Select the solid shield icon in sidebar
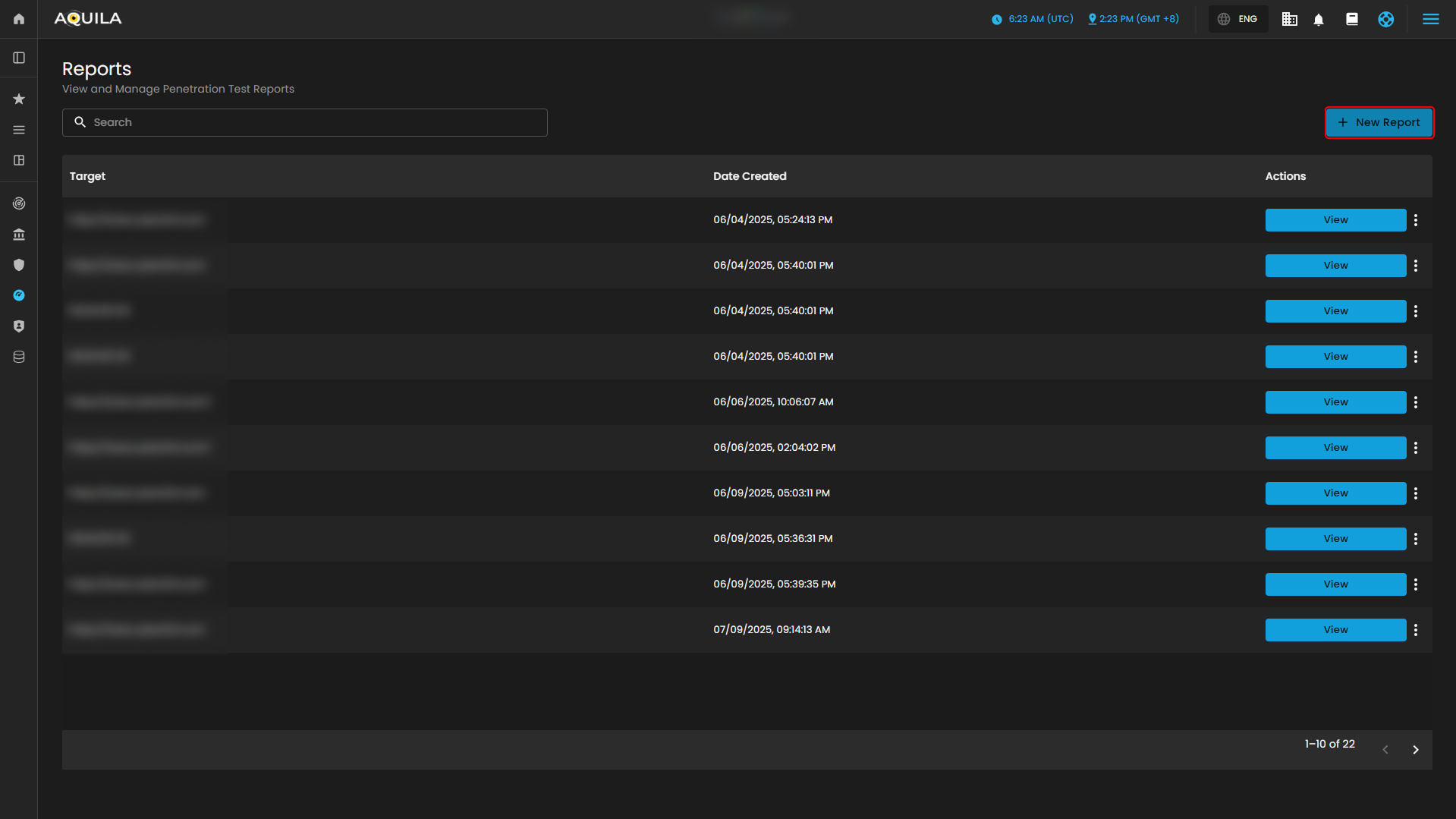Image resolution: width=1456 pixels, height=819 pixels. 19,265
